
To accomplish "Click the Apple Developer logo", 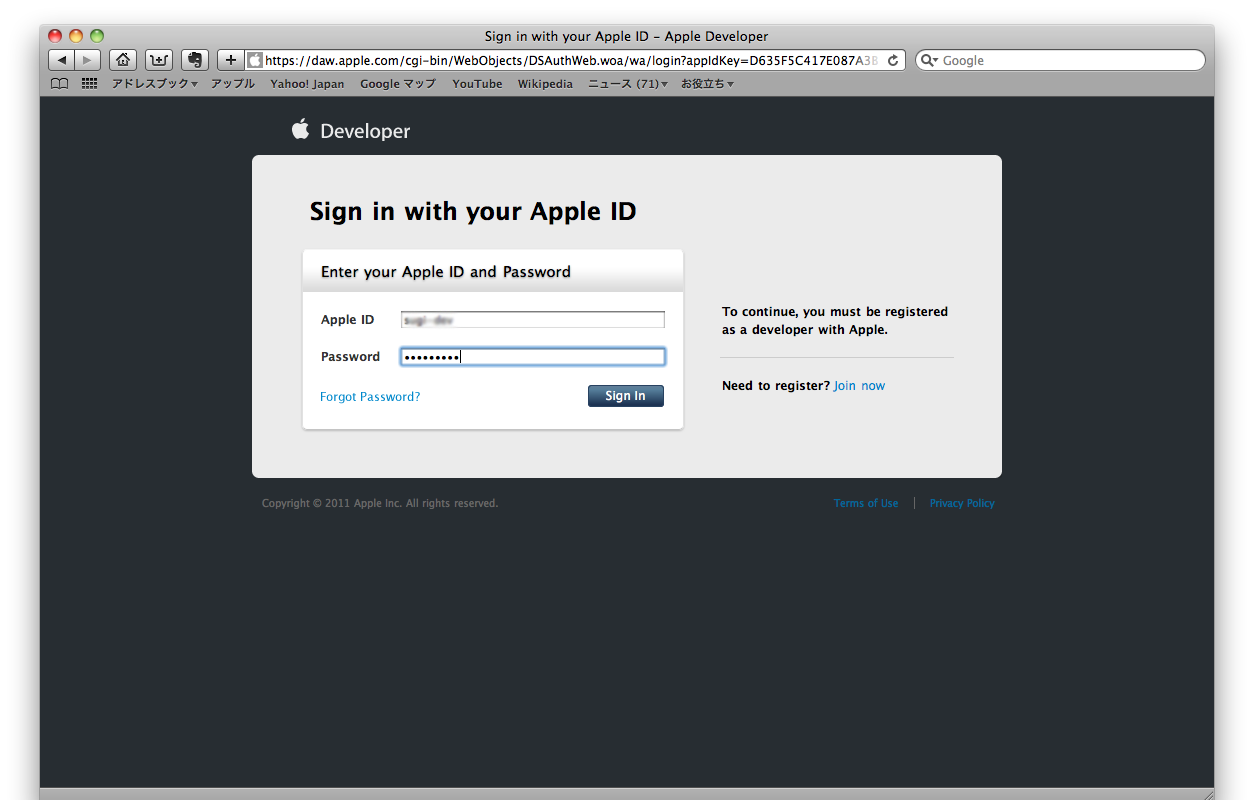I will tap(351, 131).
